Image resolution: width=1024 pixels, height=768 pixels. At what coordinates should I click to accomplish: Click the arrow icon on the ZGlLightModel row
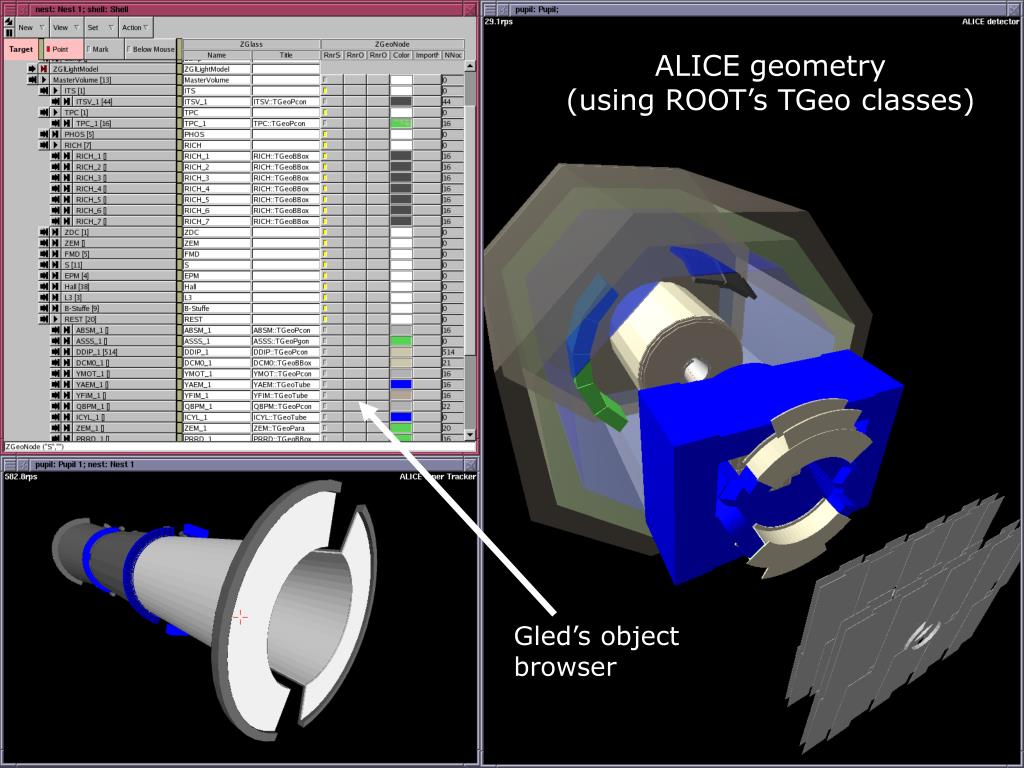[x=32, y=69]
